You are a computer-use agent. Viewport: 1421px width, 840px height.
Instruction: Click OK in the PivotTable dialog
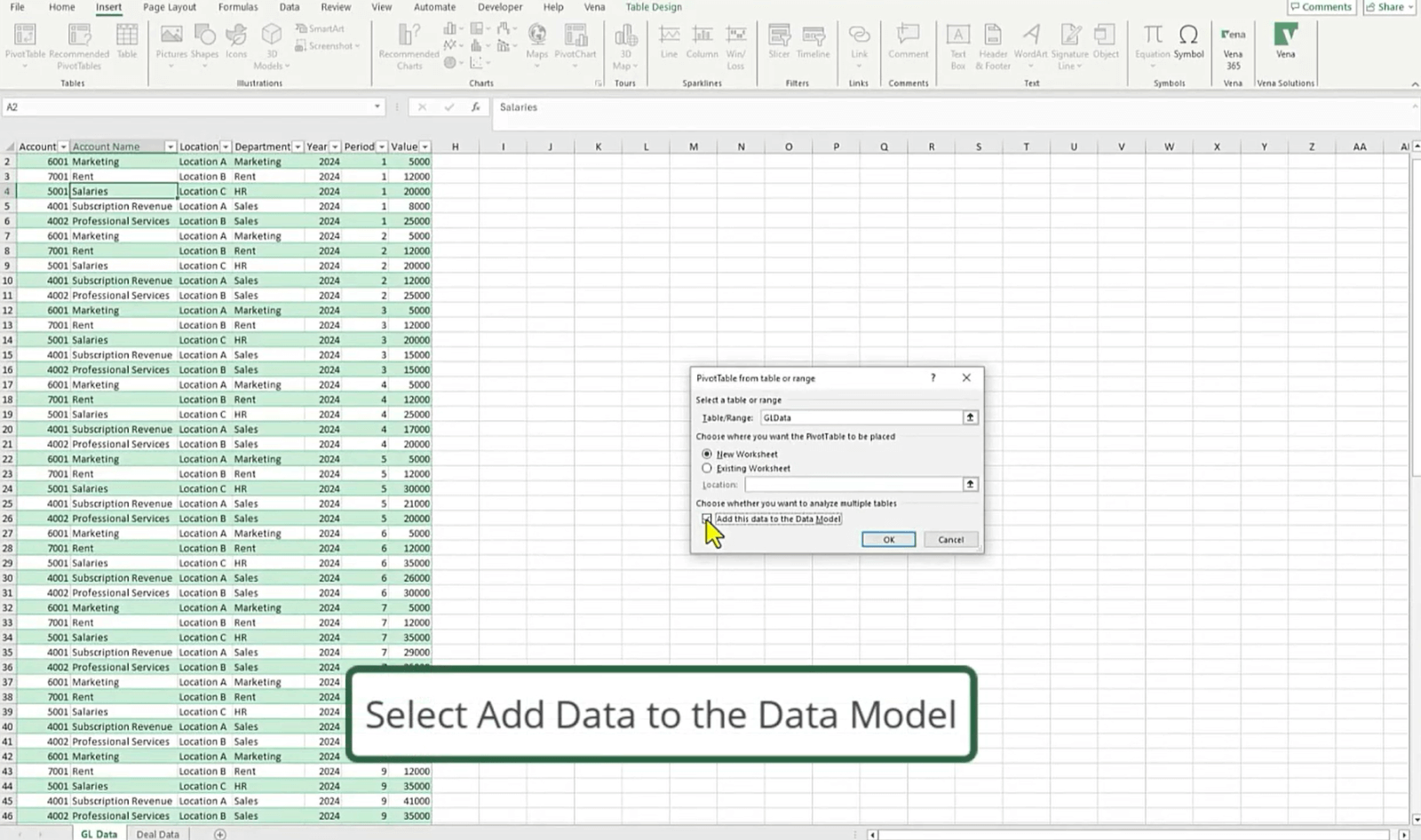(x=887, y=539)
